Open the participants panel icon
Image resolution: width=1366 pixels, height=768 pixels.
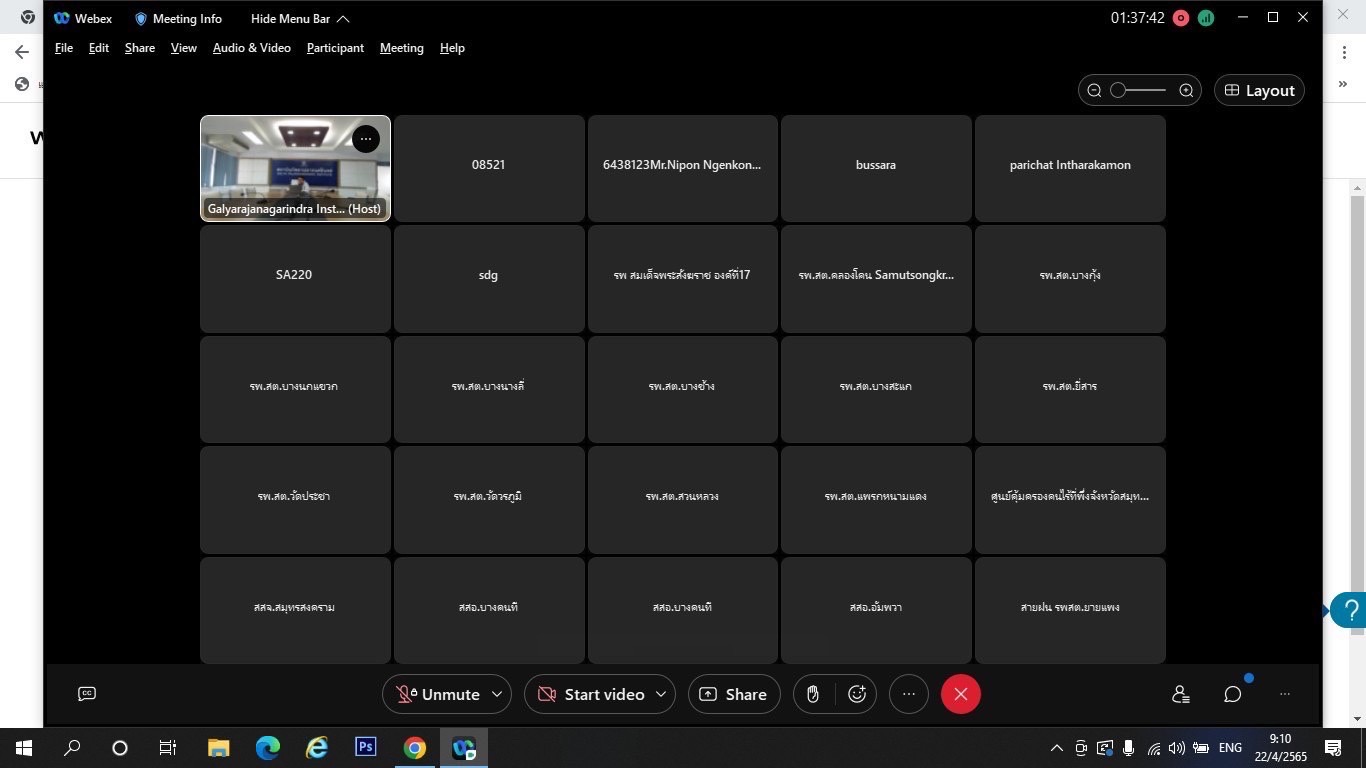coord(1181,694)
